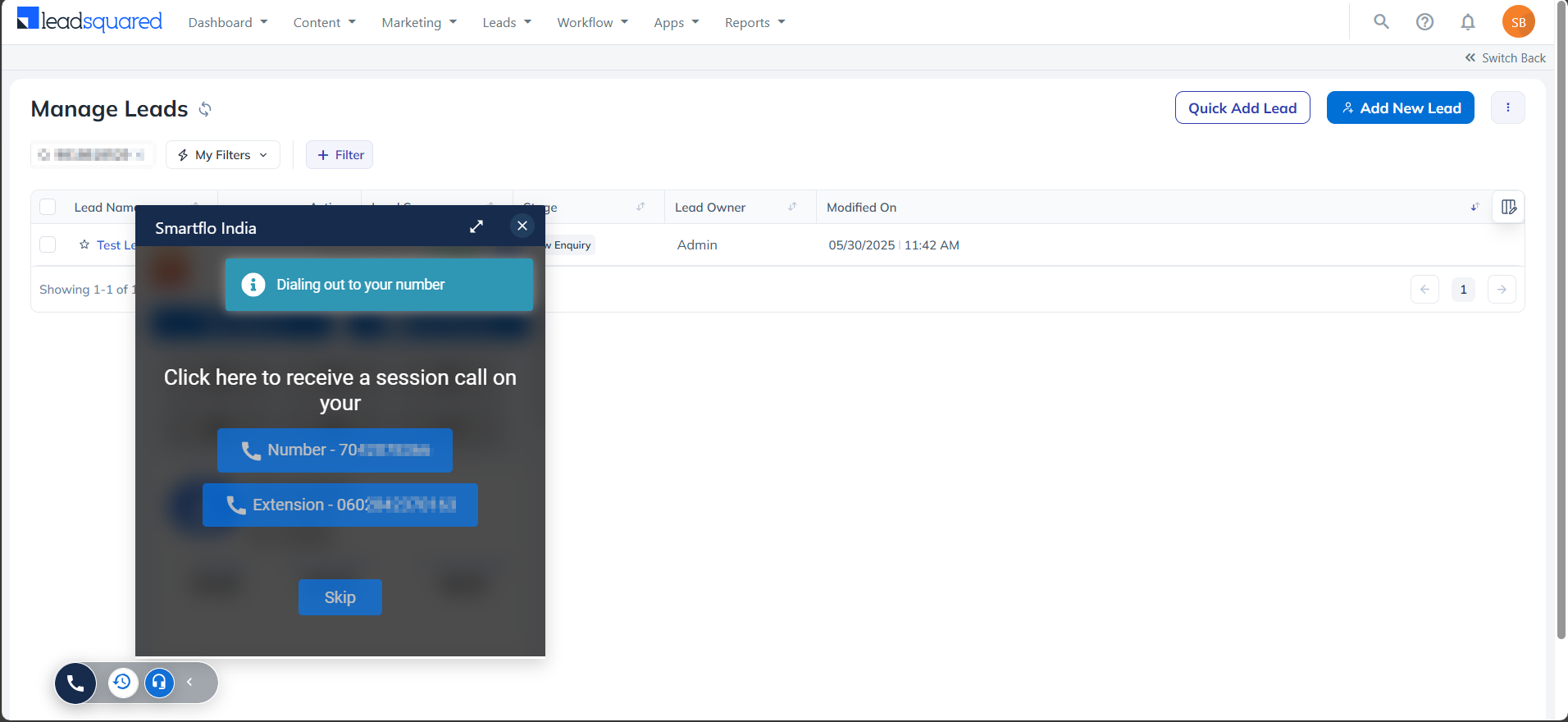Open the SB user profile avatar
Viewport: 1568px width, 722px height.
(1518, 22)
